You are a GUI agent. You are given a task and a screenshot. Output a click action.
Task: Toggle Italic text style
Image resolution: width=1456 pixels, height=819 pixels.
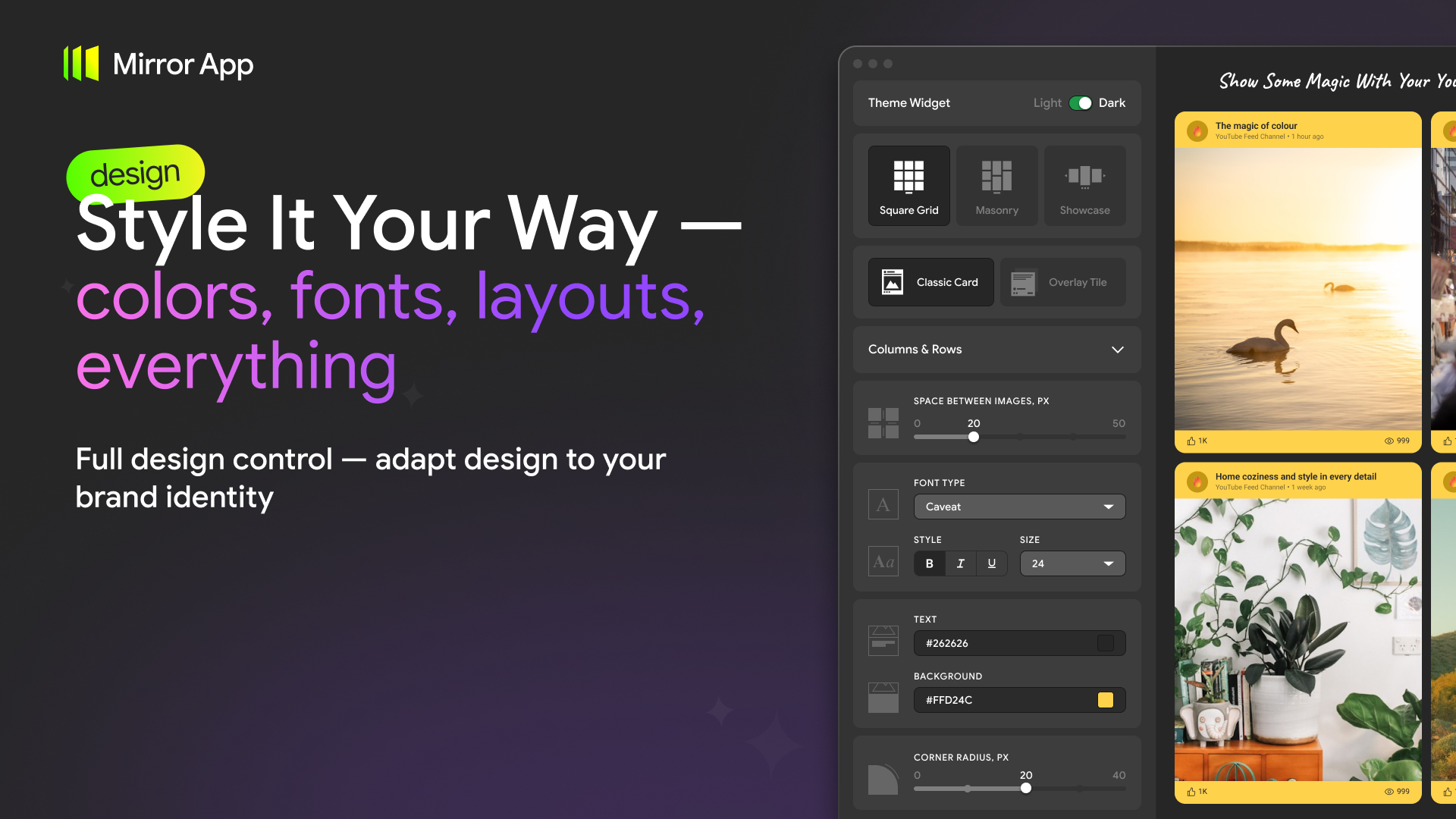[x=960, y=563]
